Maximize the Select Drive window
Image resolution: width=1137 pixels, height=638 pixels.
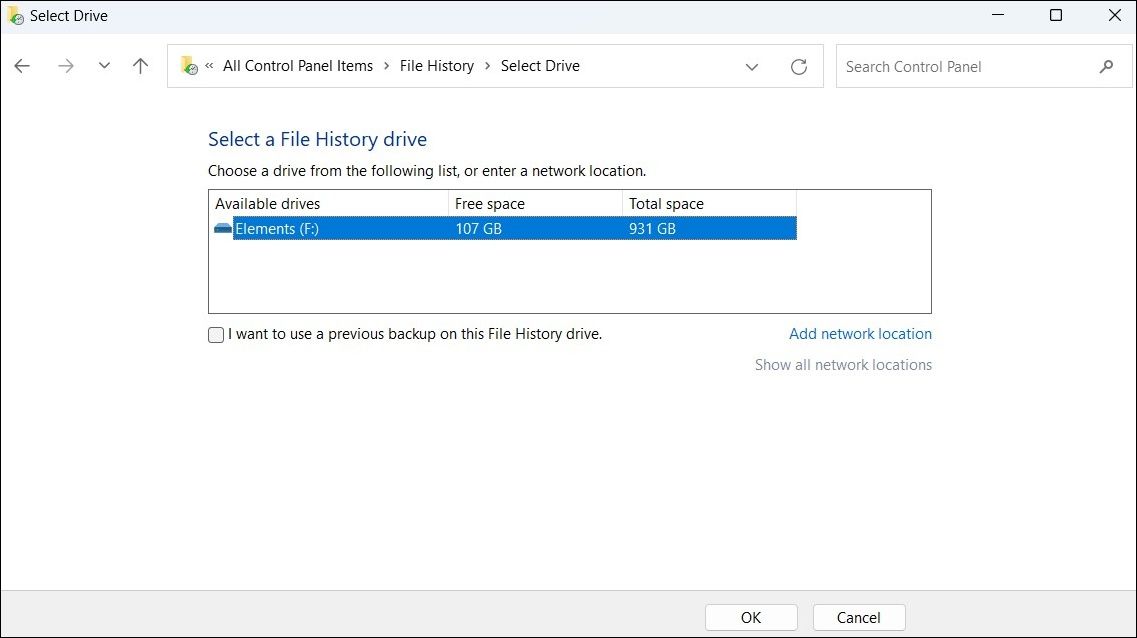click(1056, 15)
